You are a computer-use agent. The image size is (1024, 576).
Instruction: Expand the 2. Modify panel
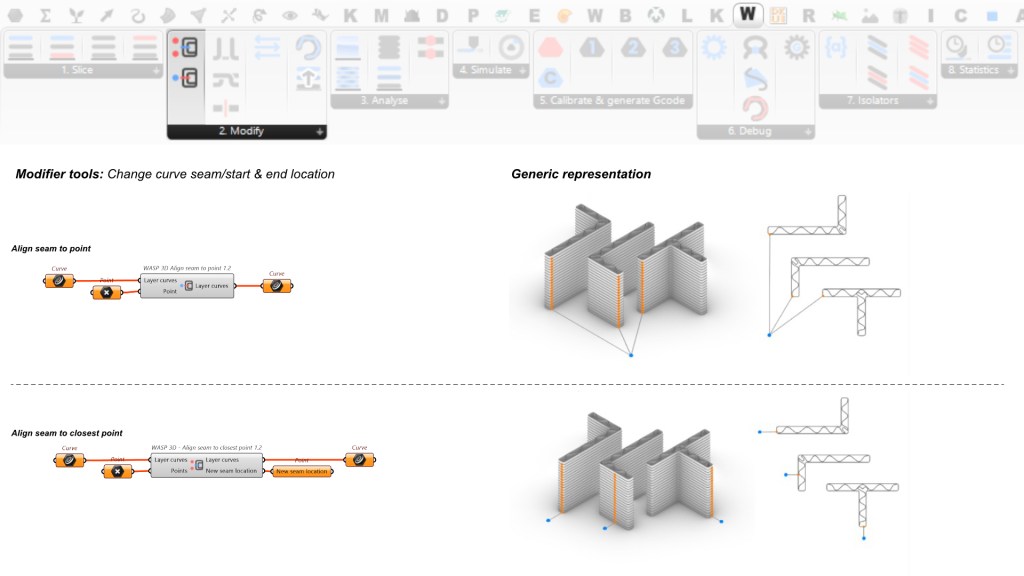[x=319, y=131]
